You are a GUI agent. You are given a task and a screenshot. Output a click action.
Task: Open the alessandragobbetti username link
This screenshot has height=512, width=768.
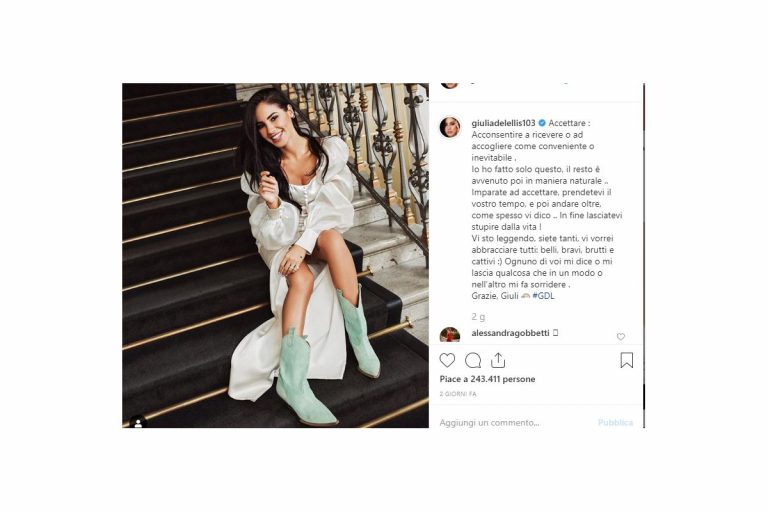pyautogui.click(x=510, y=333)
